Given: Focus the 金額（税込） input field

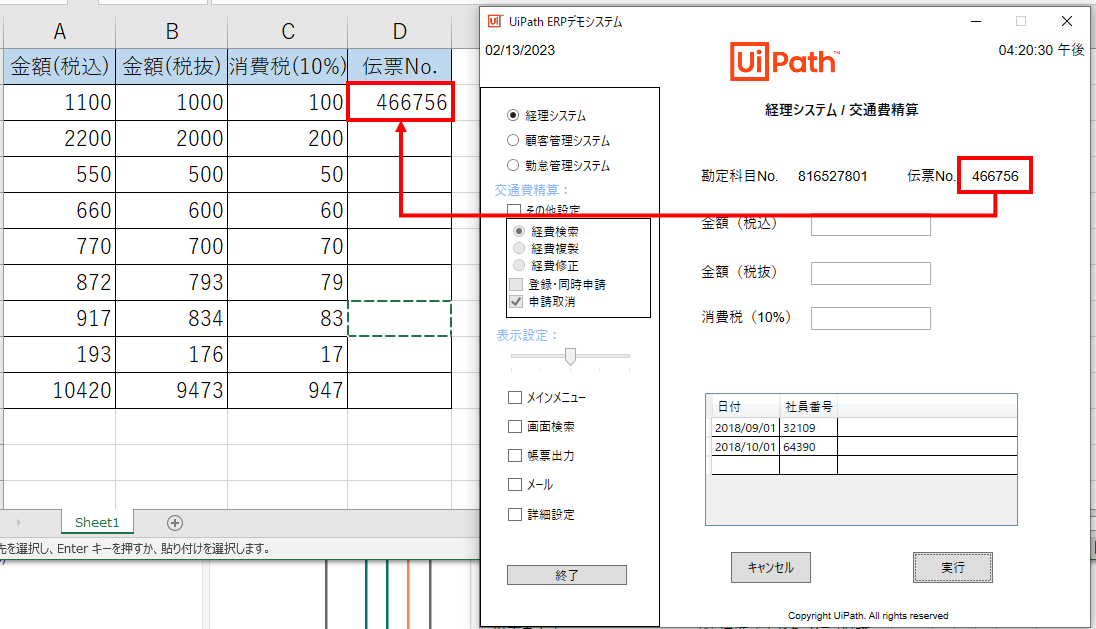Looking at the screenshot, I should click(871, 225).
